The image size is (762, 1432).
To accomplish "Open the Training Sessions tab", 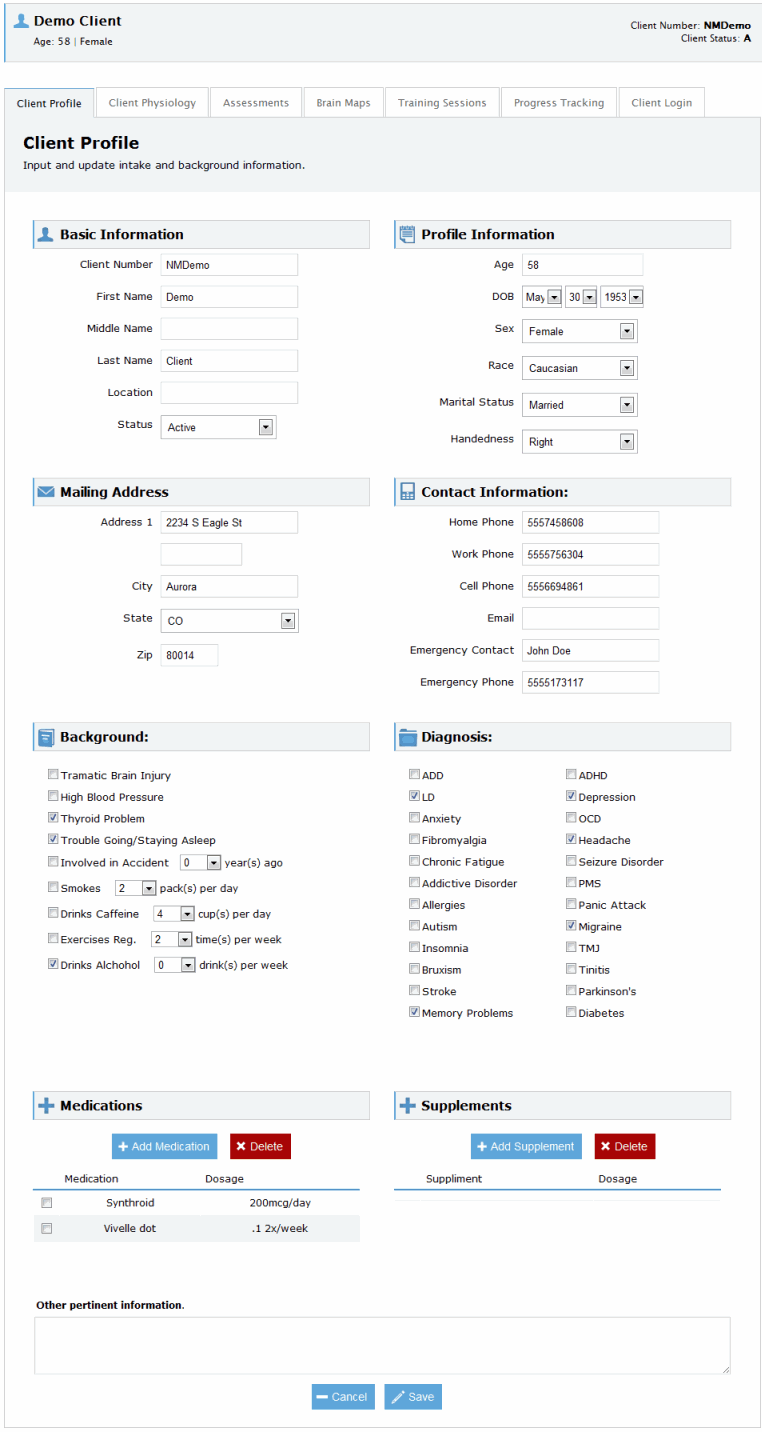I will 442,103.
